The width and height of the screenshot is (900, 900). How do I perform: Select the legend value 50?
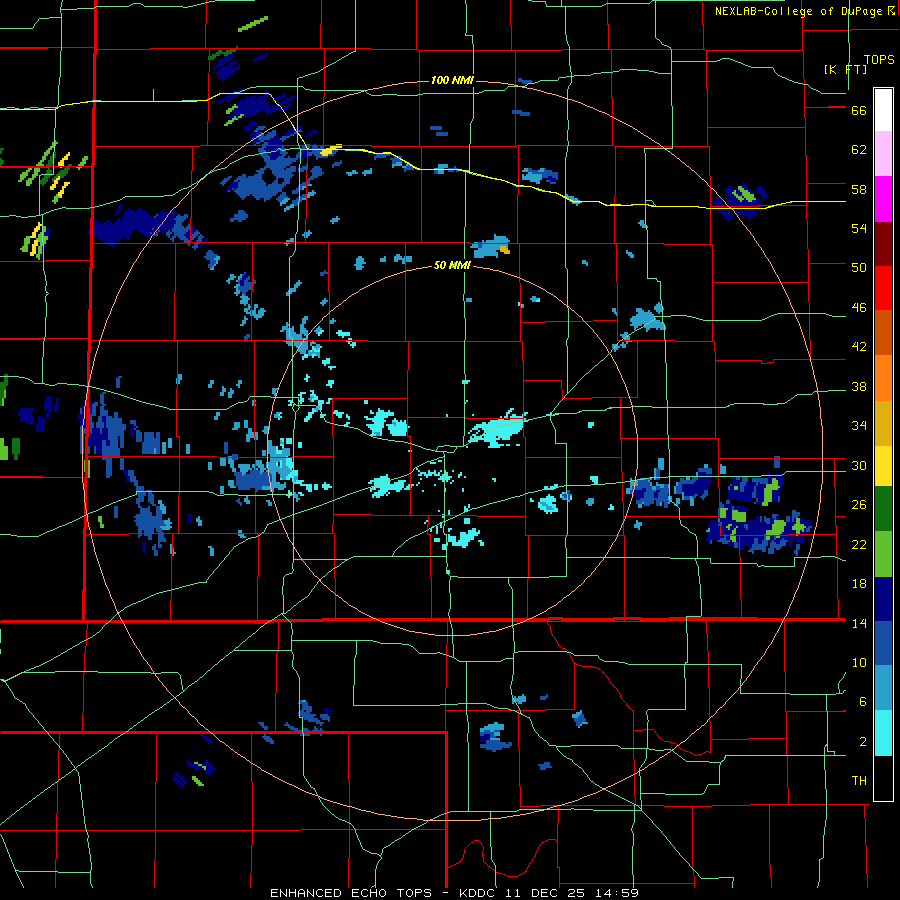859,268
